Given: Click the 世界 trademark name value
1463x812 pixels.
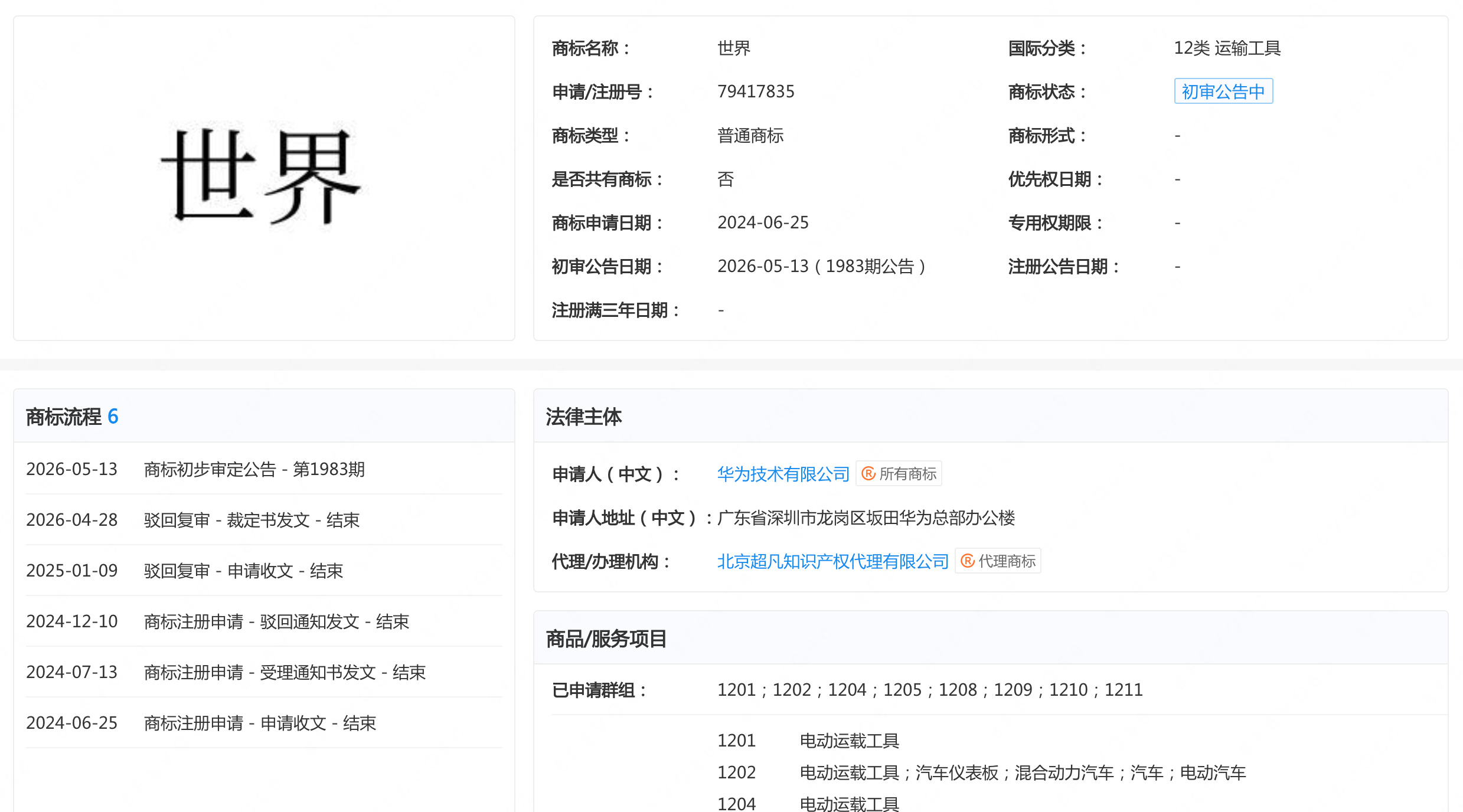Looking at the screenshot, I should tap(734, 48).
